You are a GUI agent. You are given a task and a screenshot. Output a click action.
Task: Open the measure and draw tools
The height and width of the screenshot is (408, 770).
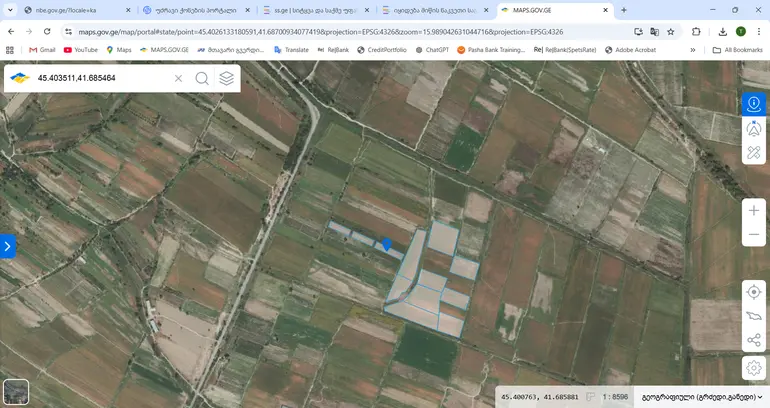click(754, 152)
